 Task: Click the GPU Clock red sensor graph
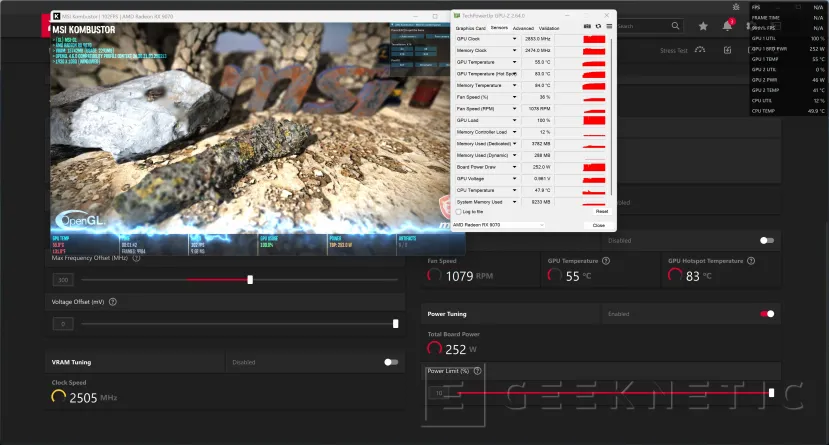click(594, 39)
